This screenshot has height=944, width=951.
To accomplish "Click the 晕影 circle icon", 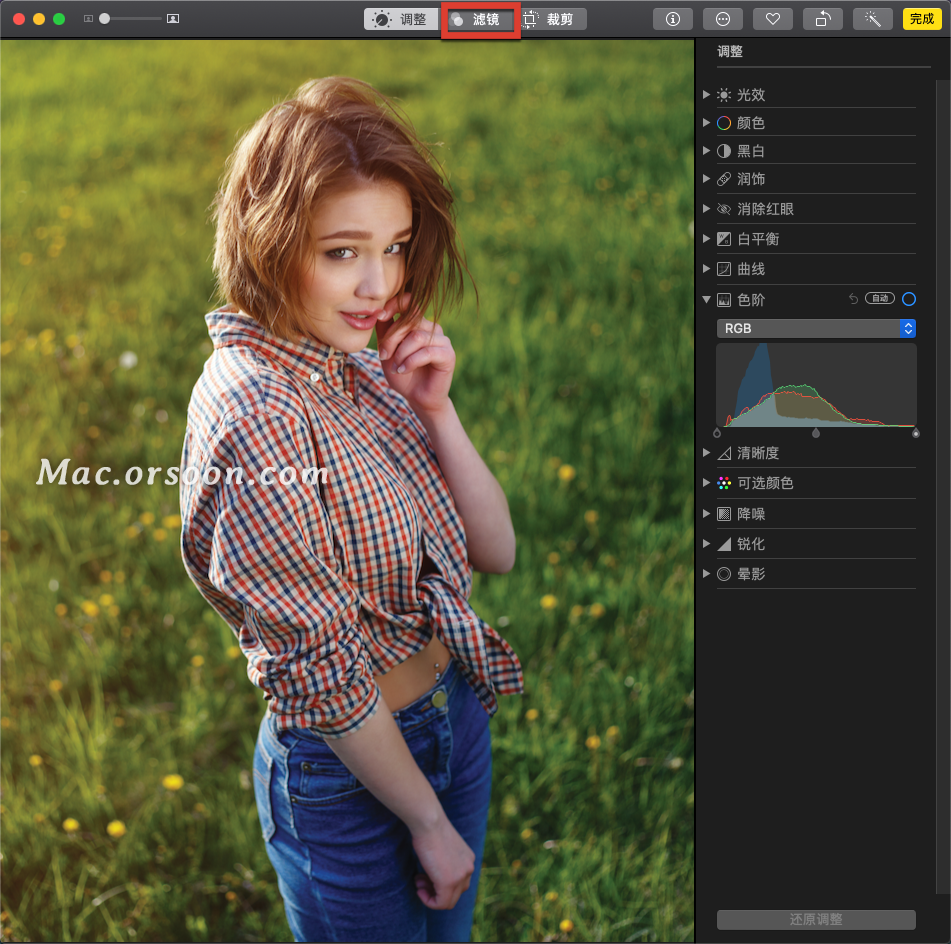I will pos(724,574).
